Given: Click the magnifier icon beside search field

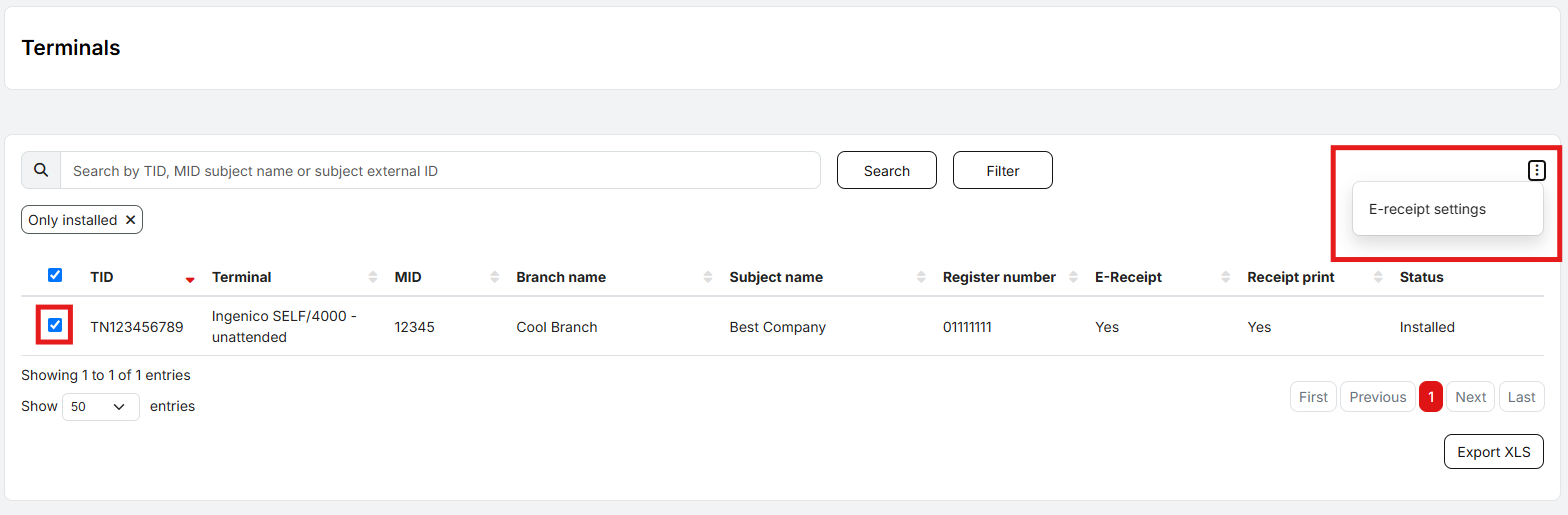Looking at the screenshot, I should [x=41, y=170].
